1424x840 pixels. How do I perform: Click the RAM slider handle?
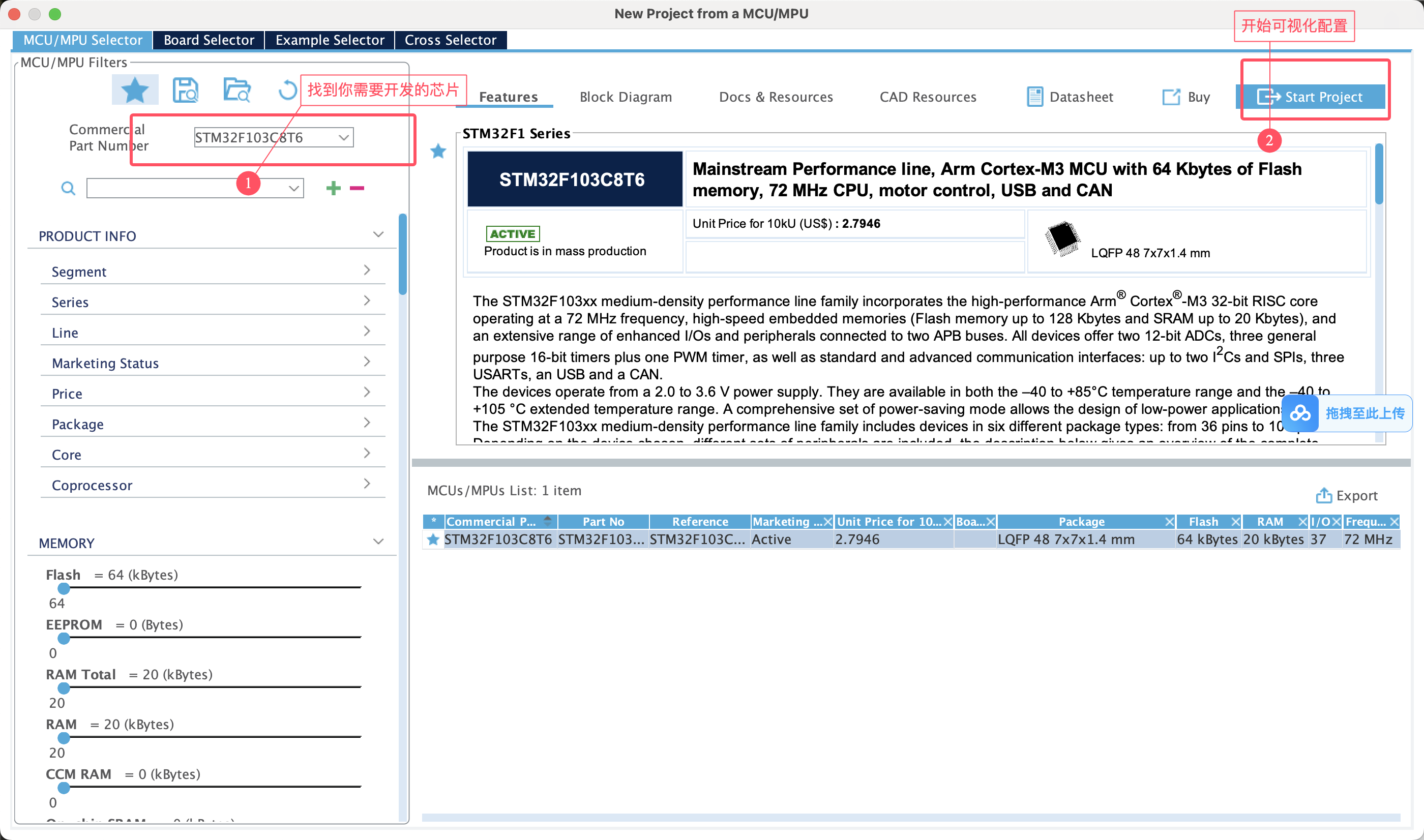[x=64, y=738]
